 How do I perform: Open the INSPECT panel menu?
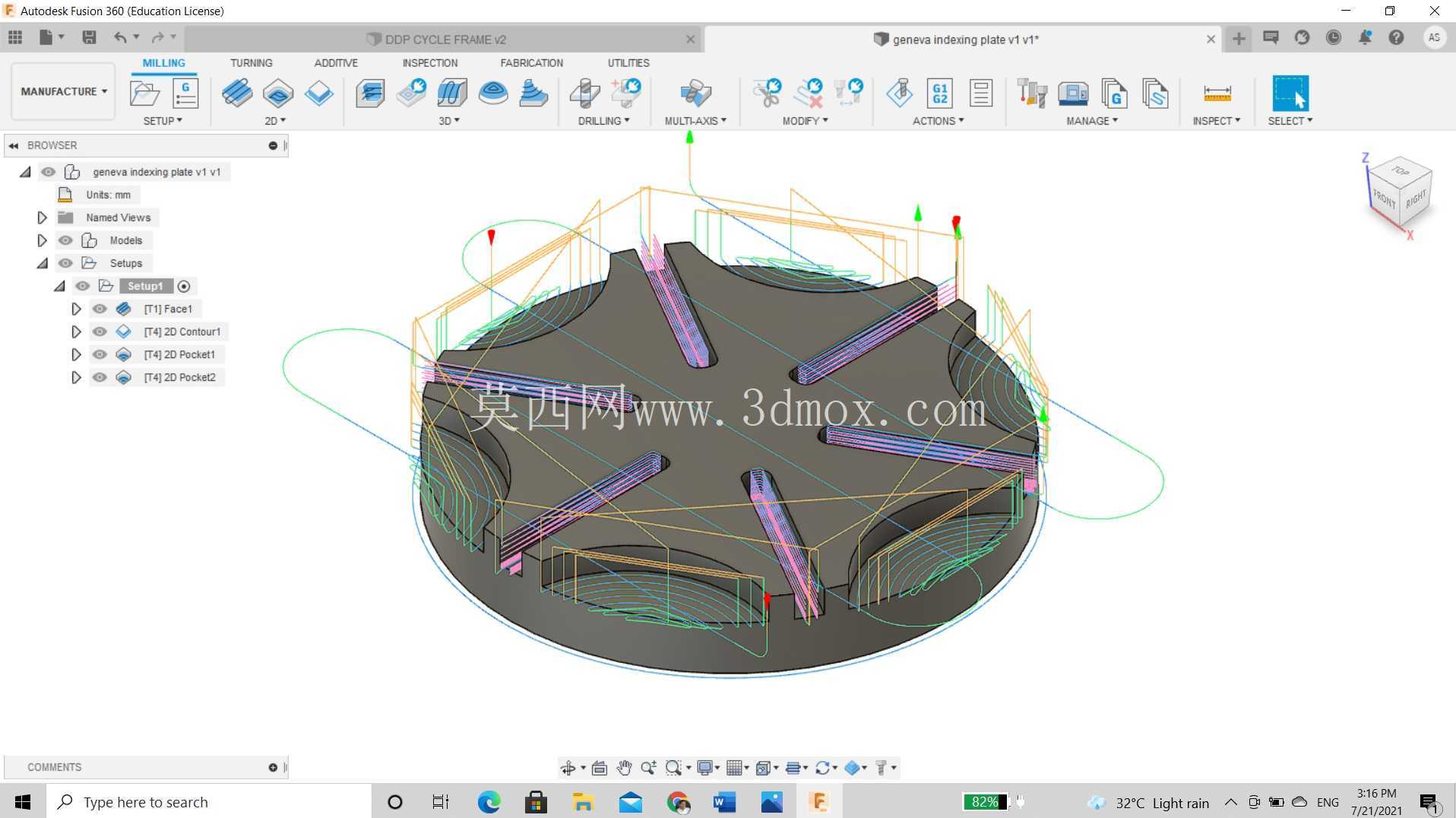coord(1216,121)
